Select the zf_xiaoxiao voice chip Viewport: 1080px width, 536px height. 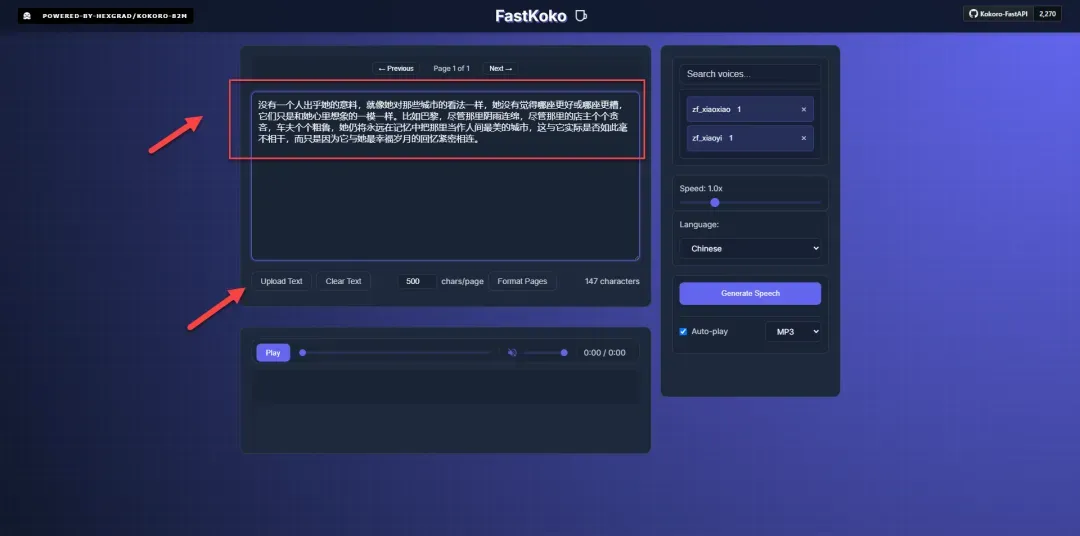coord(750,110)
